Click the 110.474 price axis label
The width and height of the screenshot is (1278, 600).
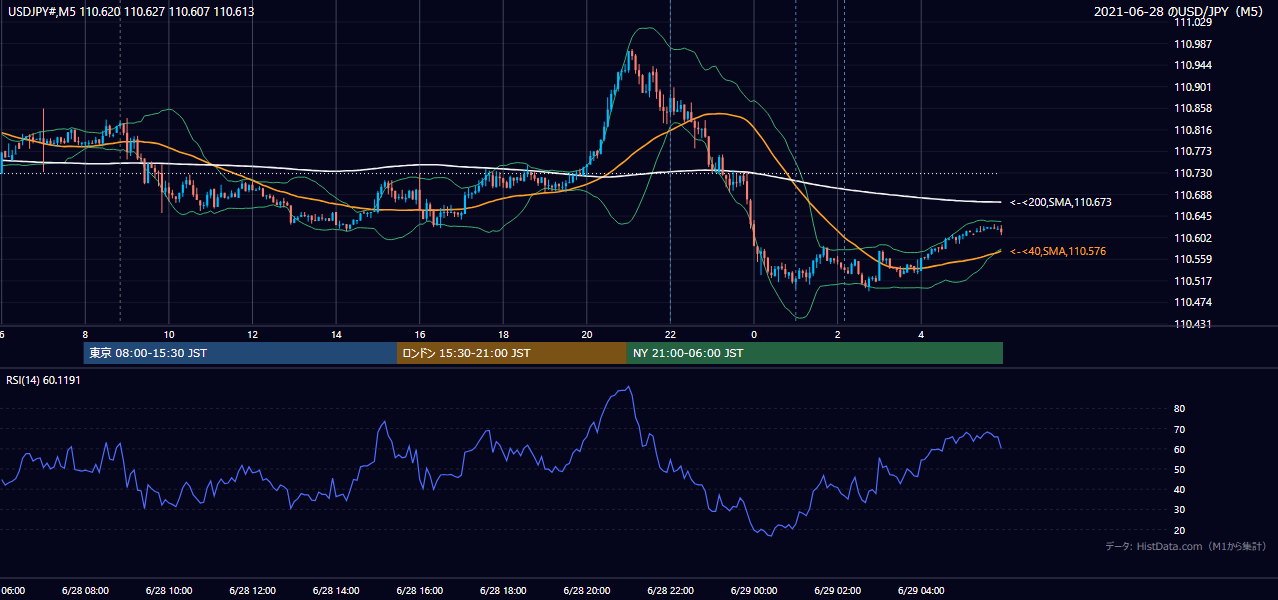click(x=1192, y=302)
